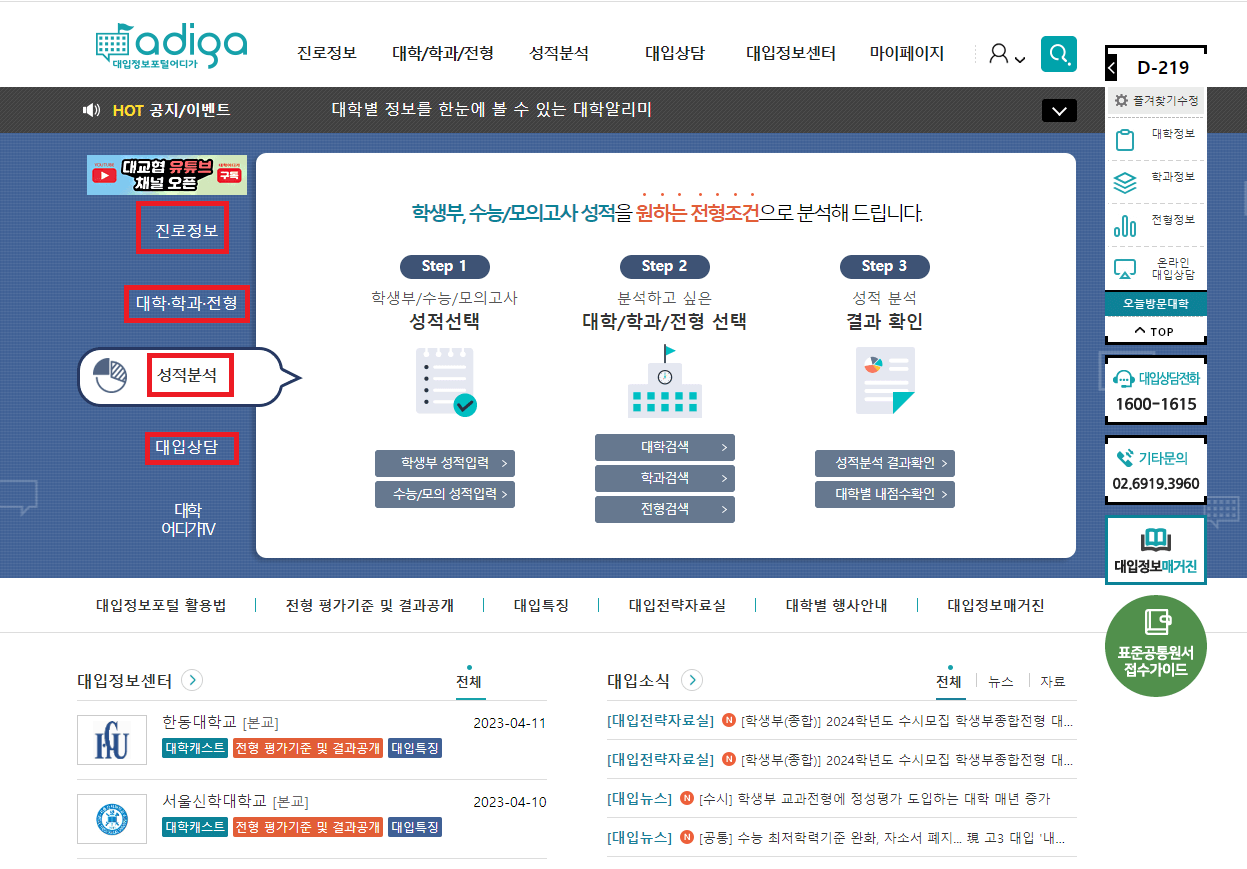
Task: Click the adiga logo
Action: [170, 44]
